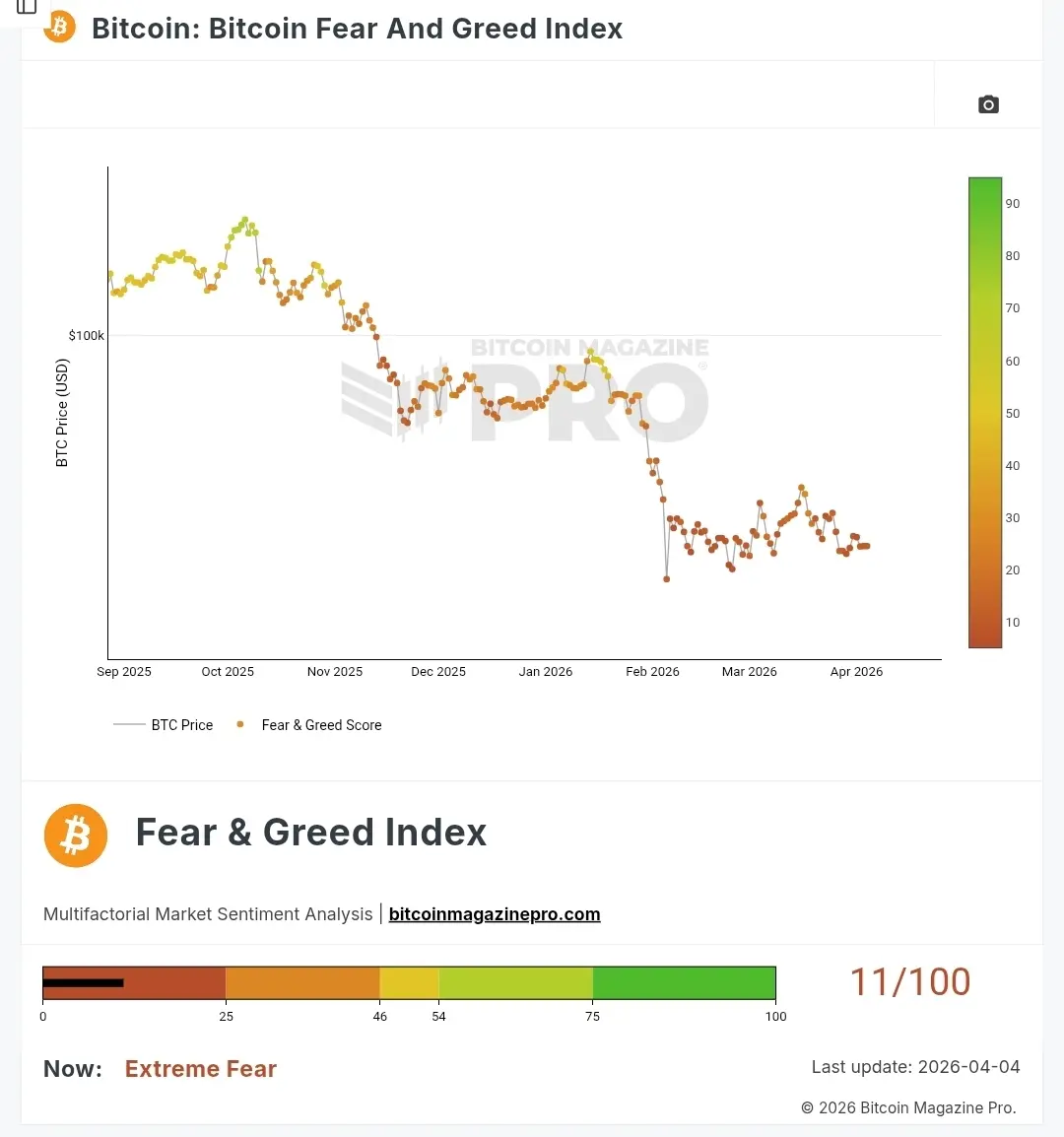Click the yellow neutral segment of gauge
This screenshot has height=1137, width=1064.
pos(409,983)
